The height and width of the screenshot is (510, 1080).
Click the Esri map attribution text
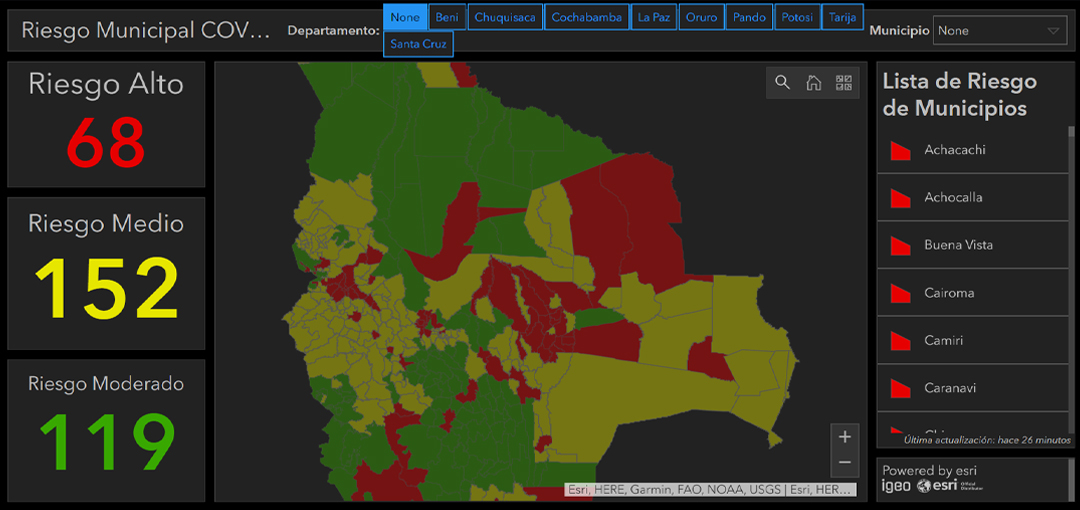(x=710, y=489)
